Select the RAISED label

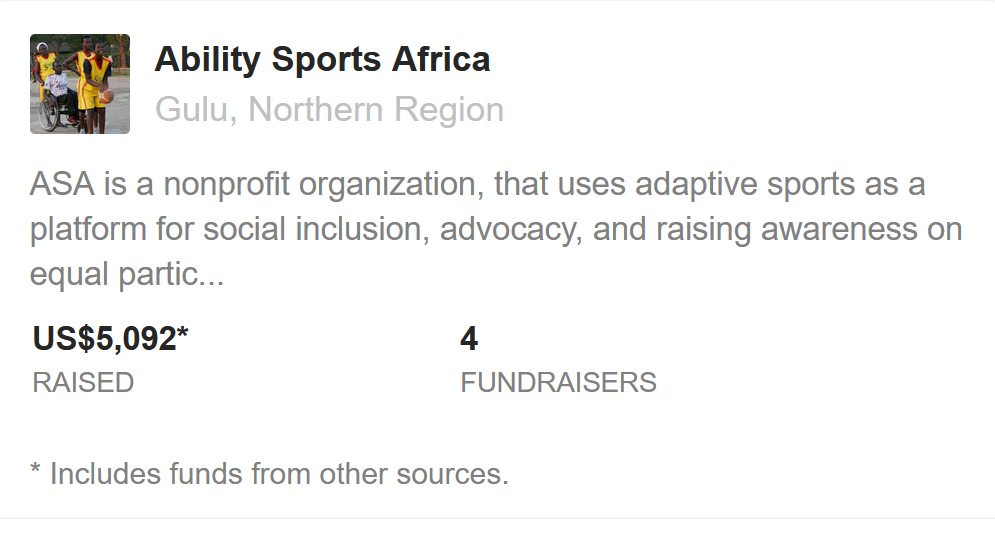click(83, 383)
